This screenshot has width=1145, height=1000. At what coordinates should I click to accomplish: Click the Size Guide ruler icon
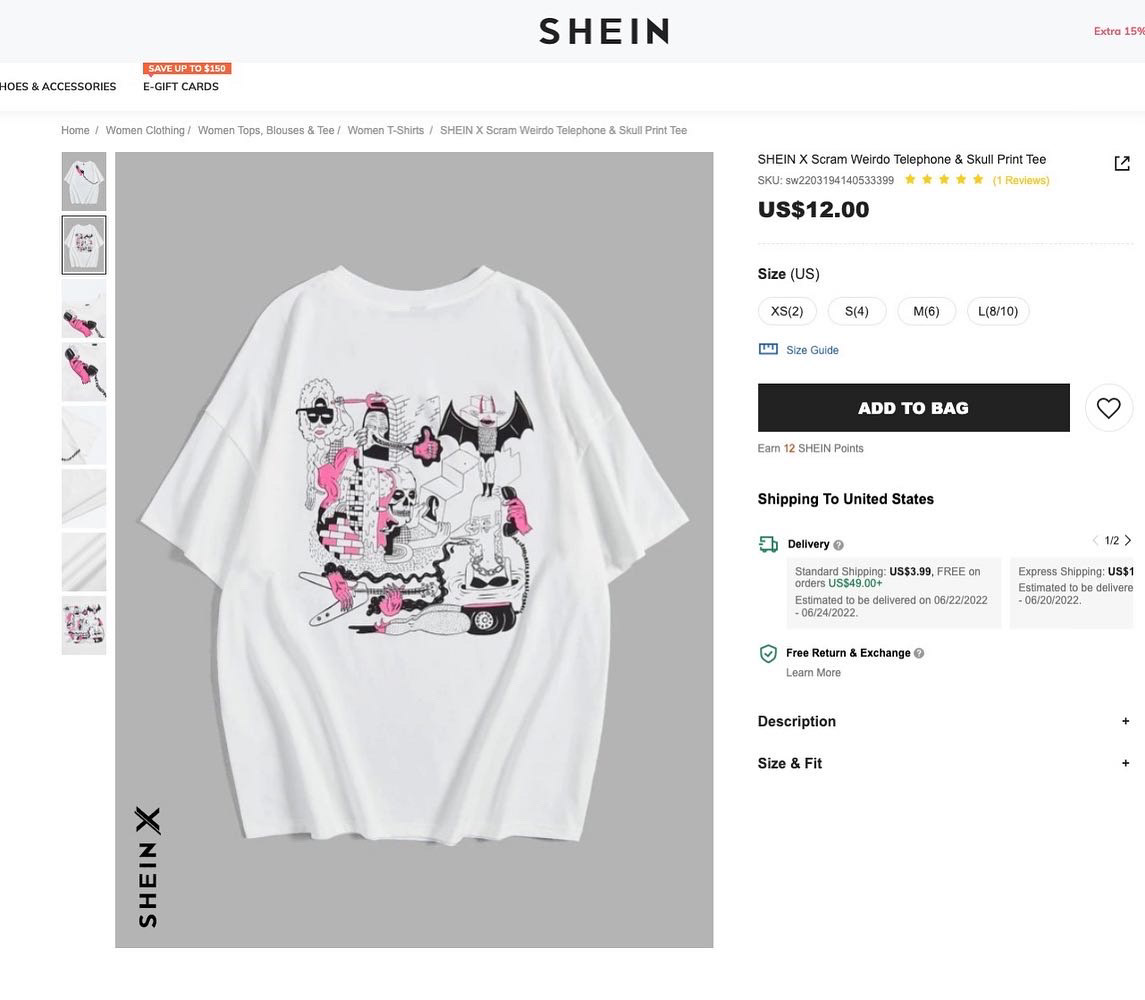point(768,349)
